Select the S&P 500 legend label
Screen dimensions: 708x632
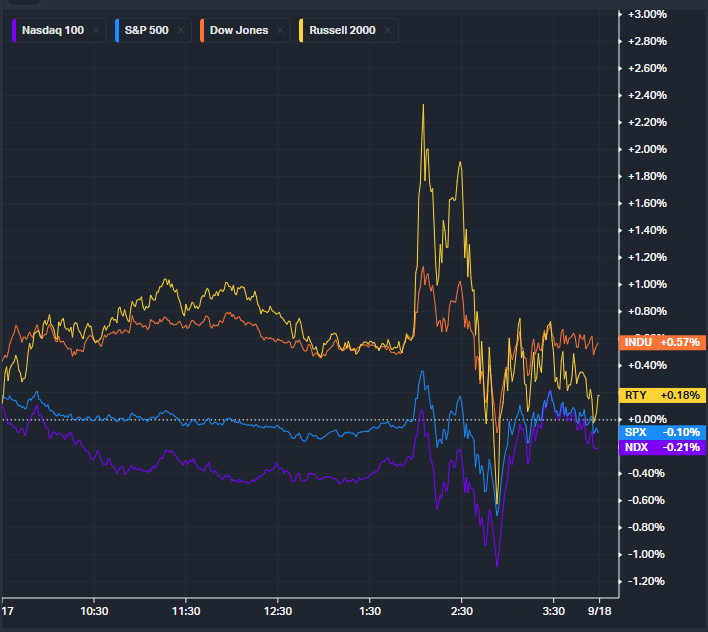pyautogui.click(x=147, y=30)
